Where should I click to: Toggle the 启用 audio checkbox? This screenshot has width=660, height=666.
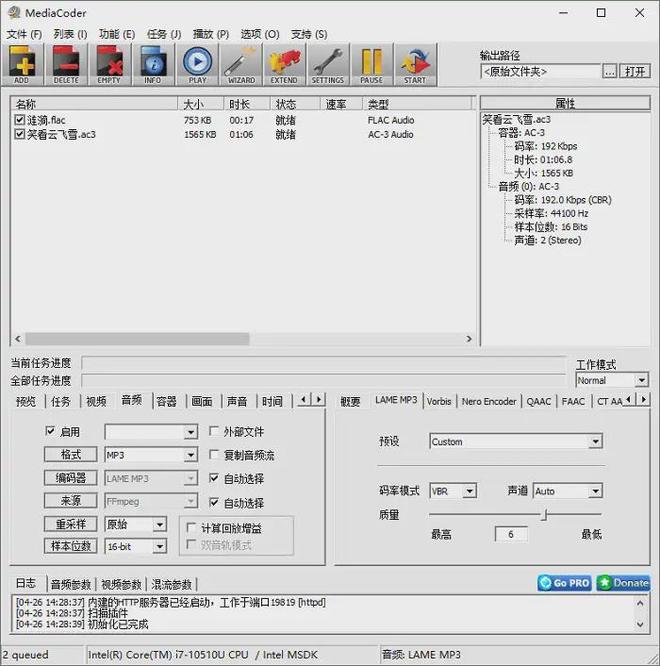(50, 431)
